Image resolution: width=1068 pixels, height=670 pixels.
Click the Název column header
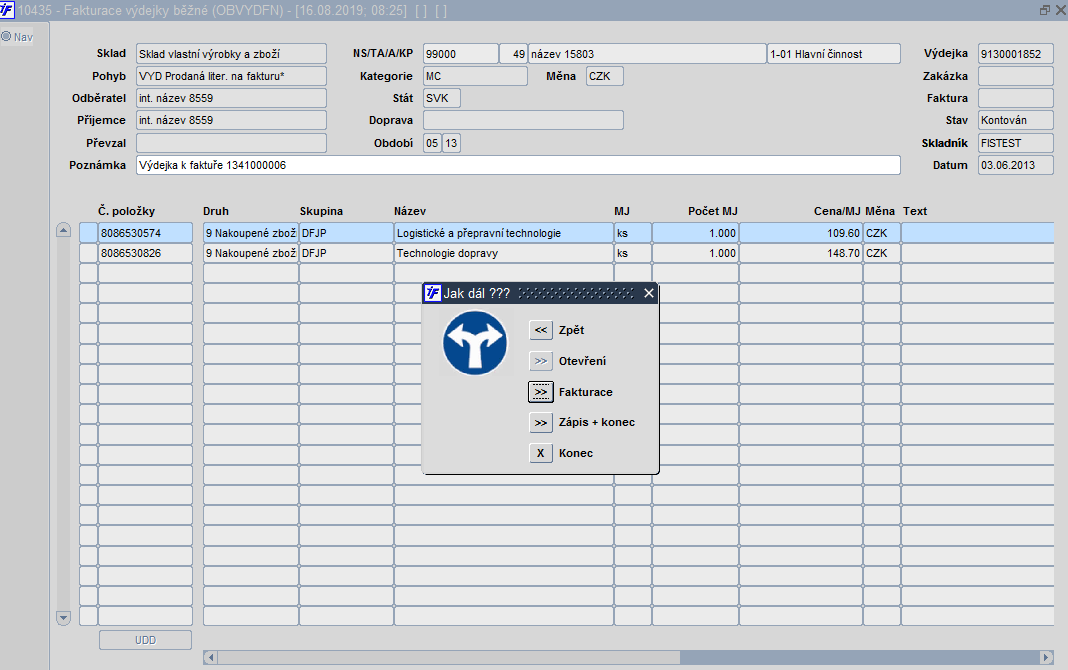[410, 211]
